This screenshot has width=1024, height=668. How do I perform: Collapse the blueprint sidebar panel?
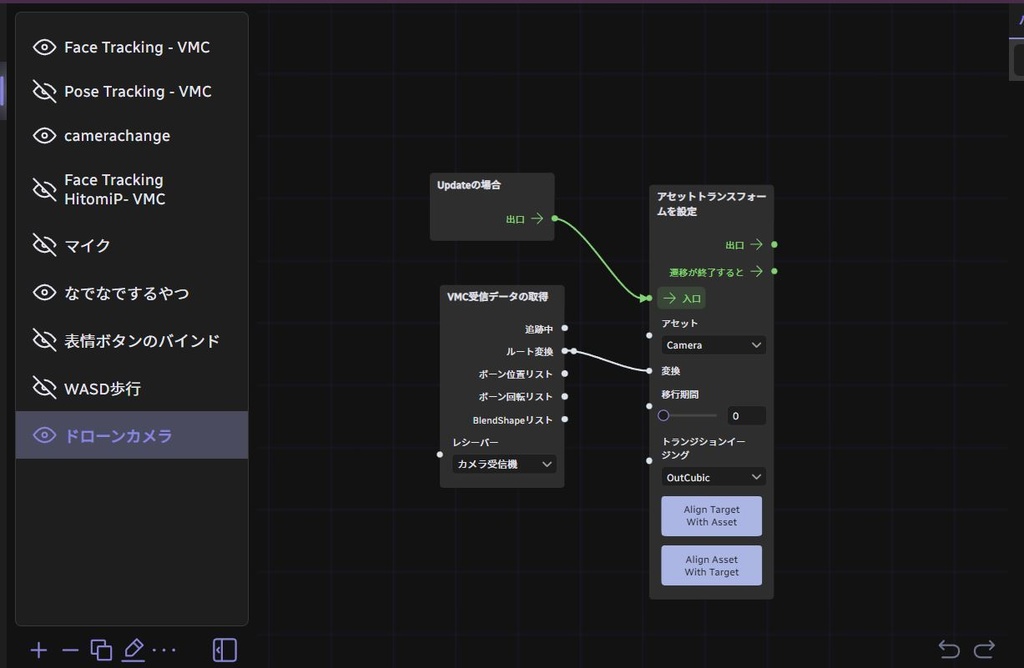[x=225, y=650]
